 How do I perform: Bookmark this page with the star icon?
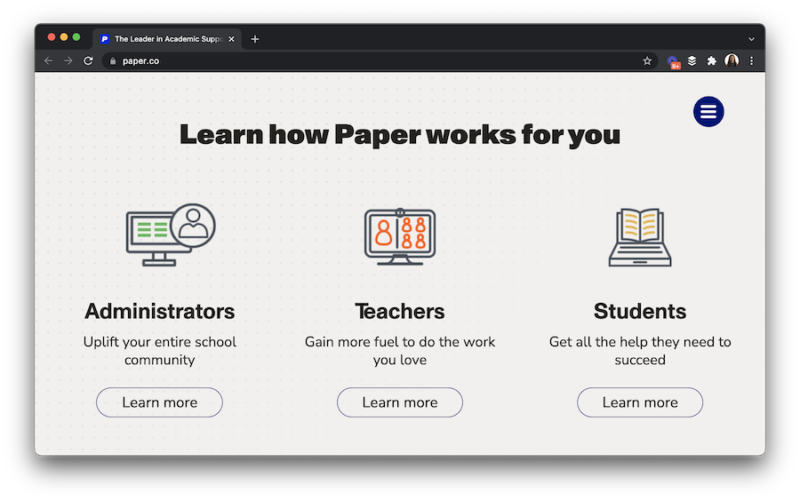tap(647, 61)
